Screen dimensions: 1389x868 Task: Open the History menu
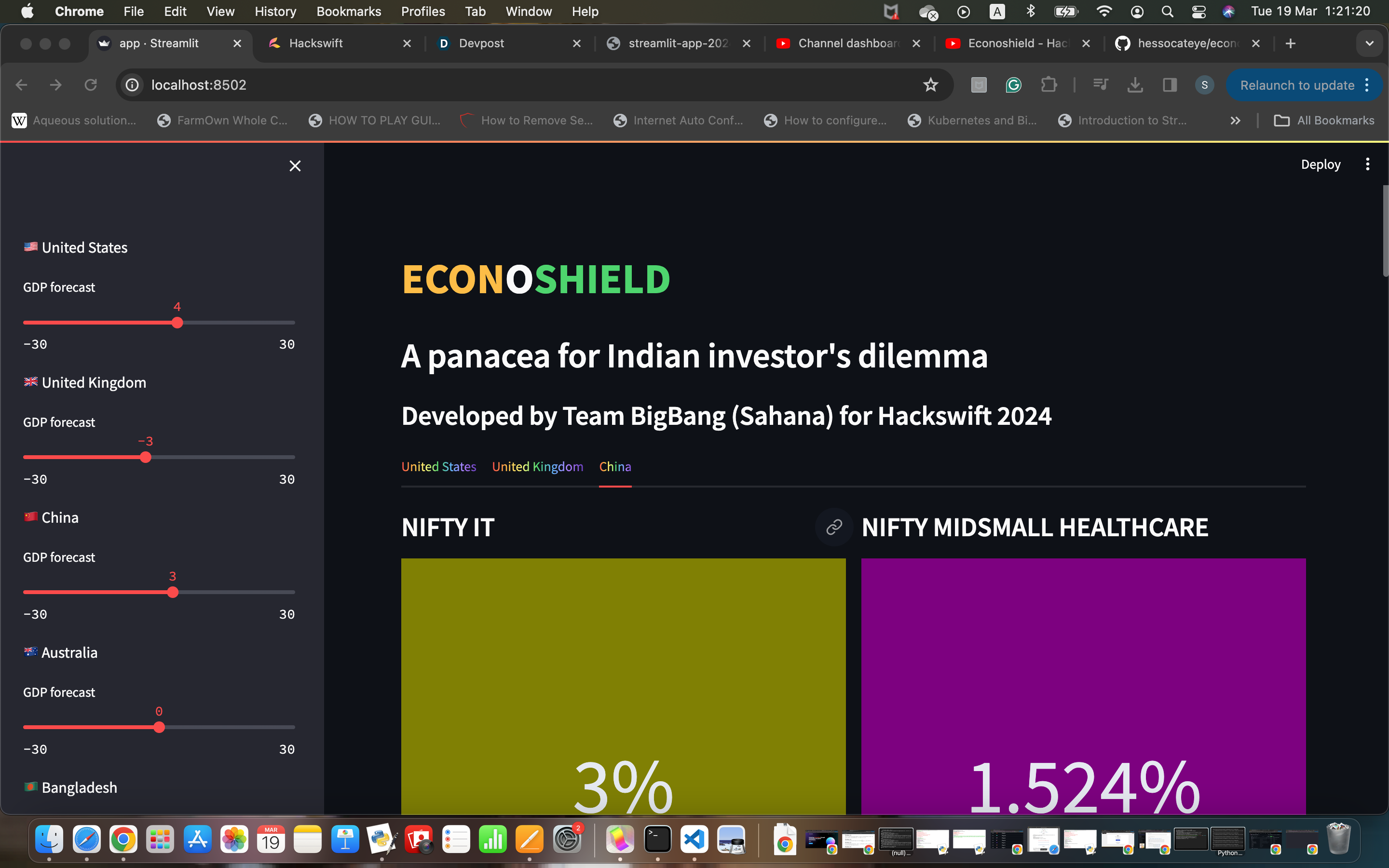pos(275,12)
